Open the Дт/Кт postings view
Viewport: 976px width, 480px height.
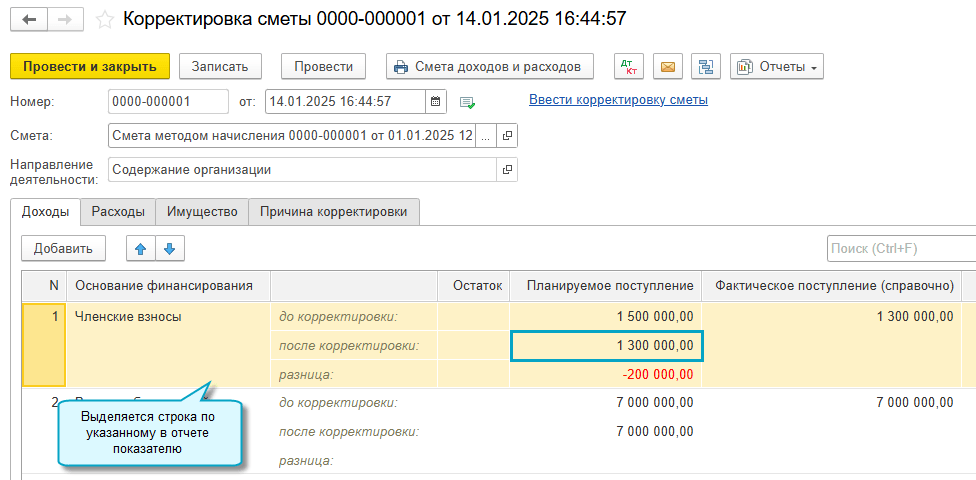pos(630,67)
